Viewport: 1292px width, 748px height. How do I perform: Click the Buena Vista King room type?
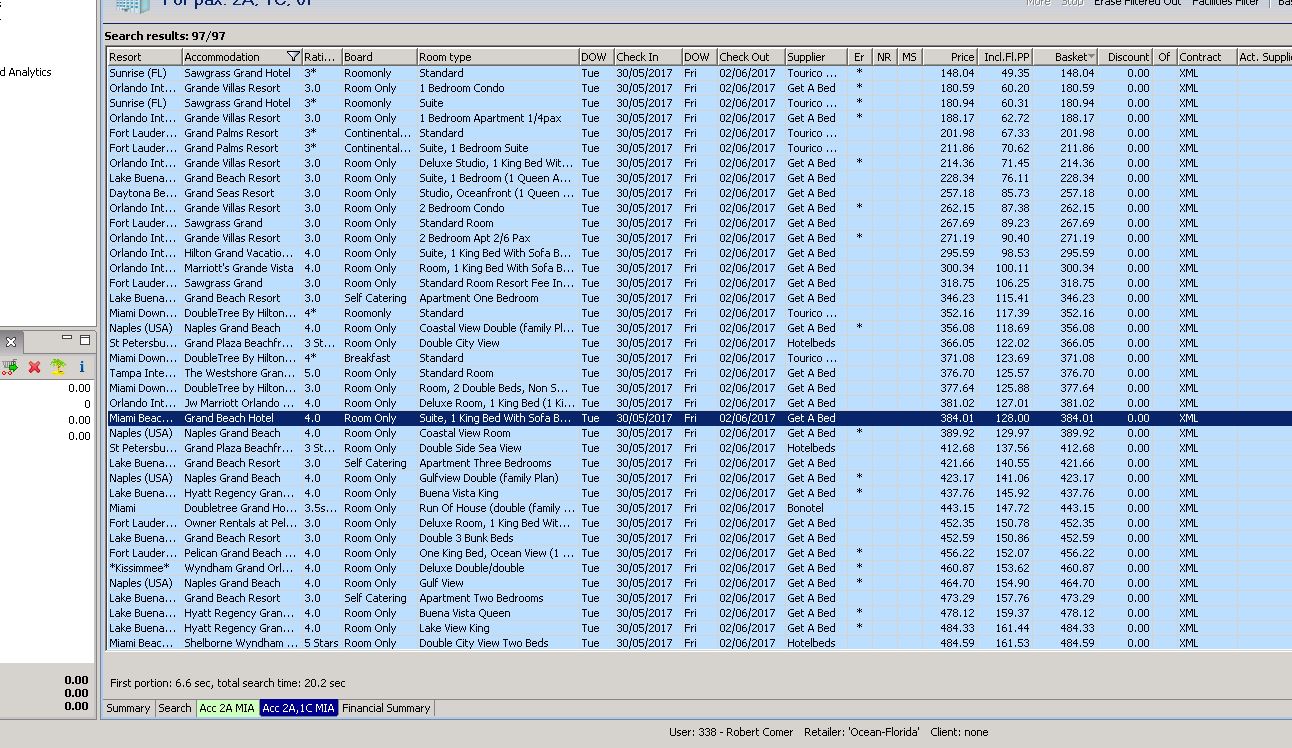pyautogui.click(x=497, y=493)
